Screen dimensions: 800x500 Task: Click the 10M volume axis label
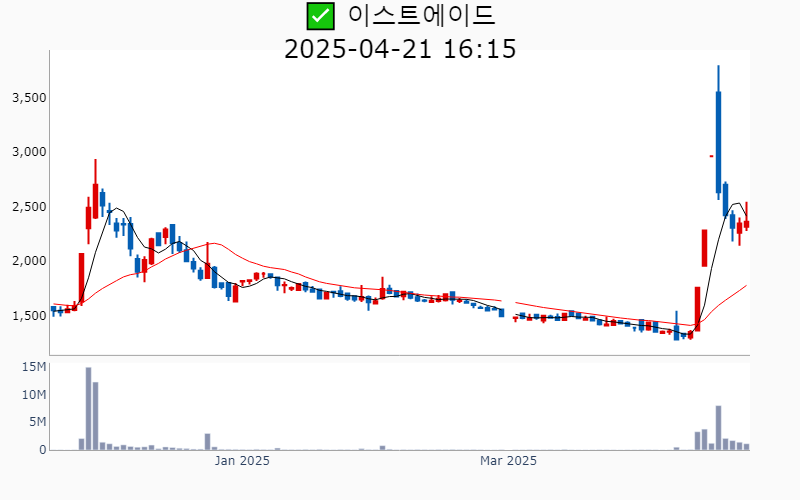click(x=34, y=394)
